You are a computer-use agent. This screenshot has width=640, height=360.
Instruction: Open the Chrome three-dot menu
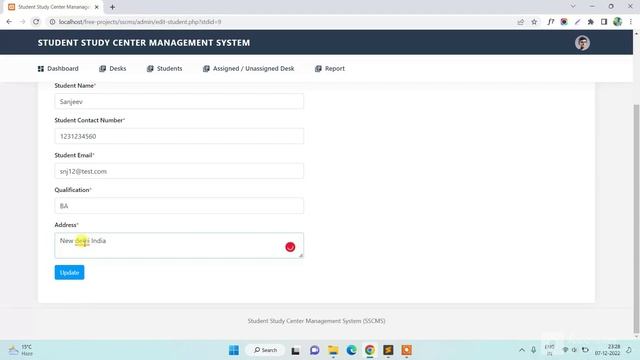tap(631, 22)
